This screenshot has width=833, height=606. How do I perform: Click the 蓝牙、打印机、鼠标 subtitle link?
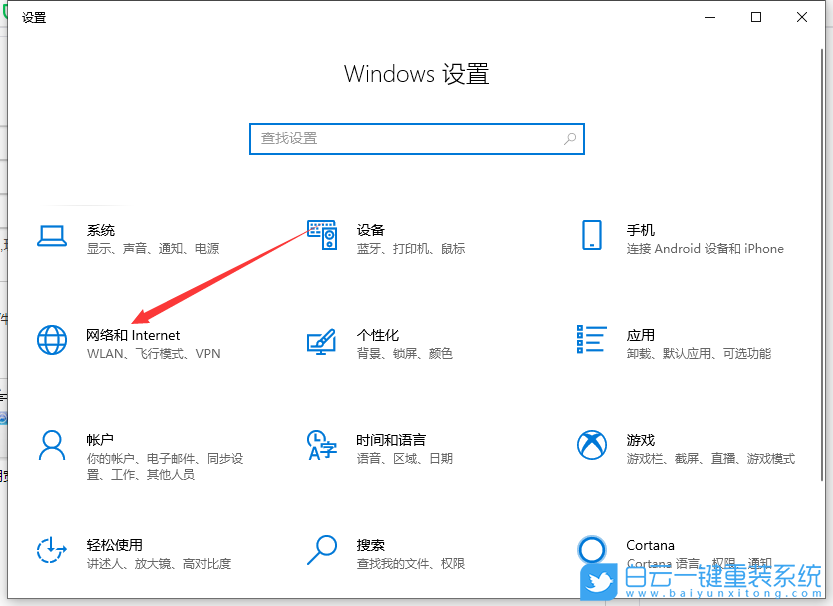tap(410, 248)
